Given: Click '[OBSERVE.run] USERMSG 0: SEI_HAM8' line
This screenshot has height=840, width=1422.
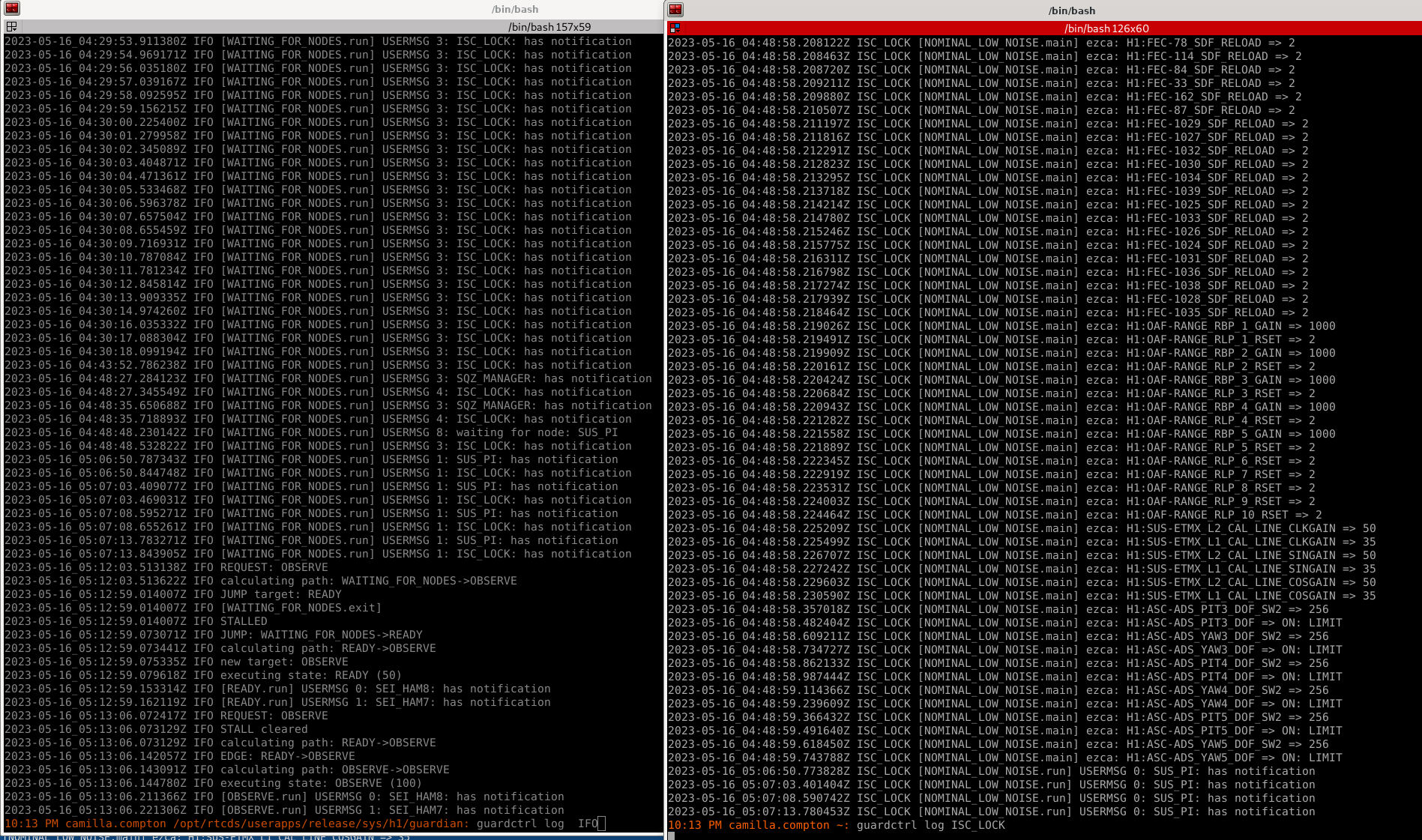Looking at the screenshot, I should tap(284, 797).
